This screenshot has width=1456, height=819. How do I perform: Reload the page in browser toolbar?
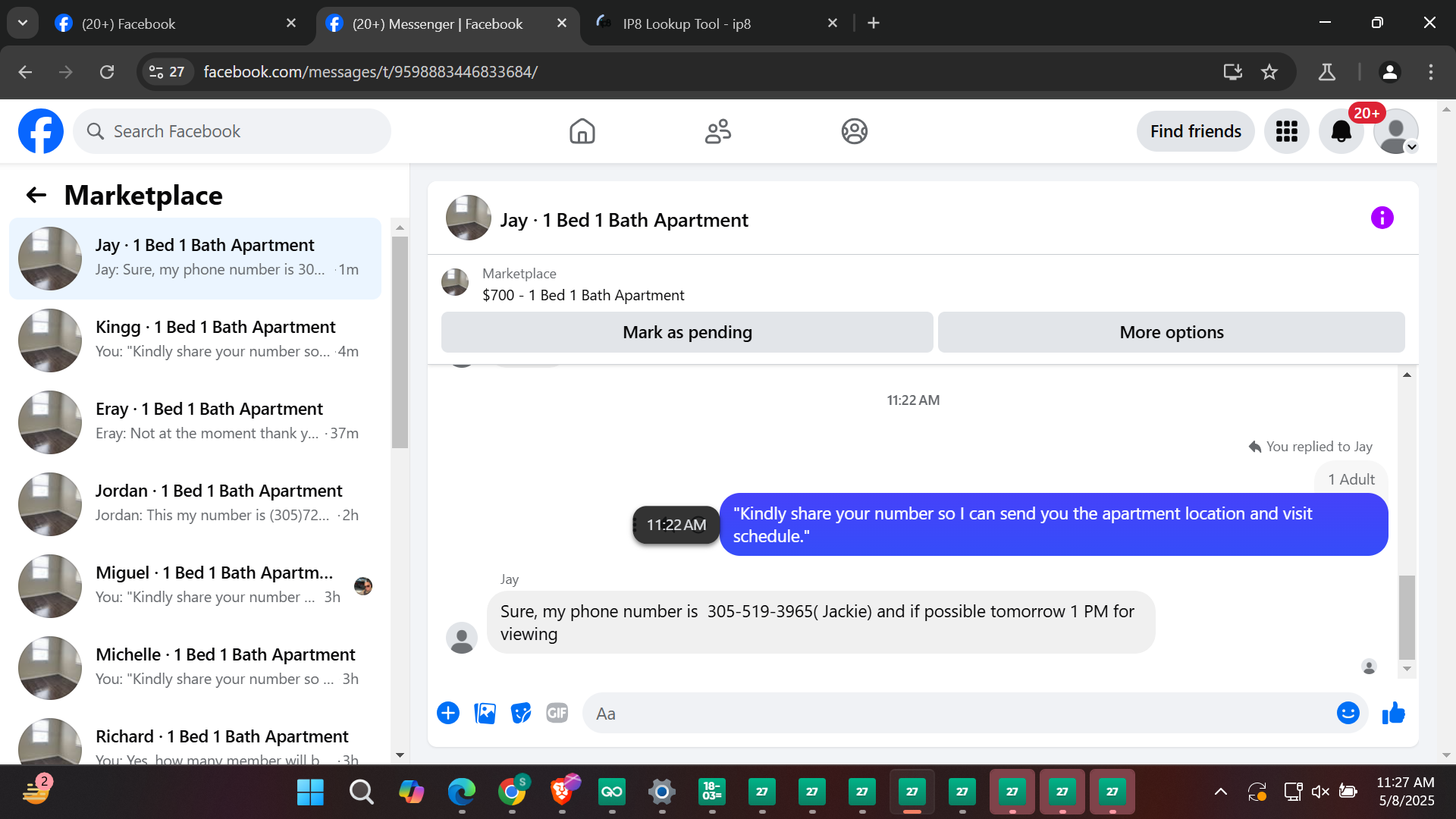107,72
